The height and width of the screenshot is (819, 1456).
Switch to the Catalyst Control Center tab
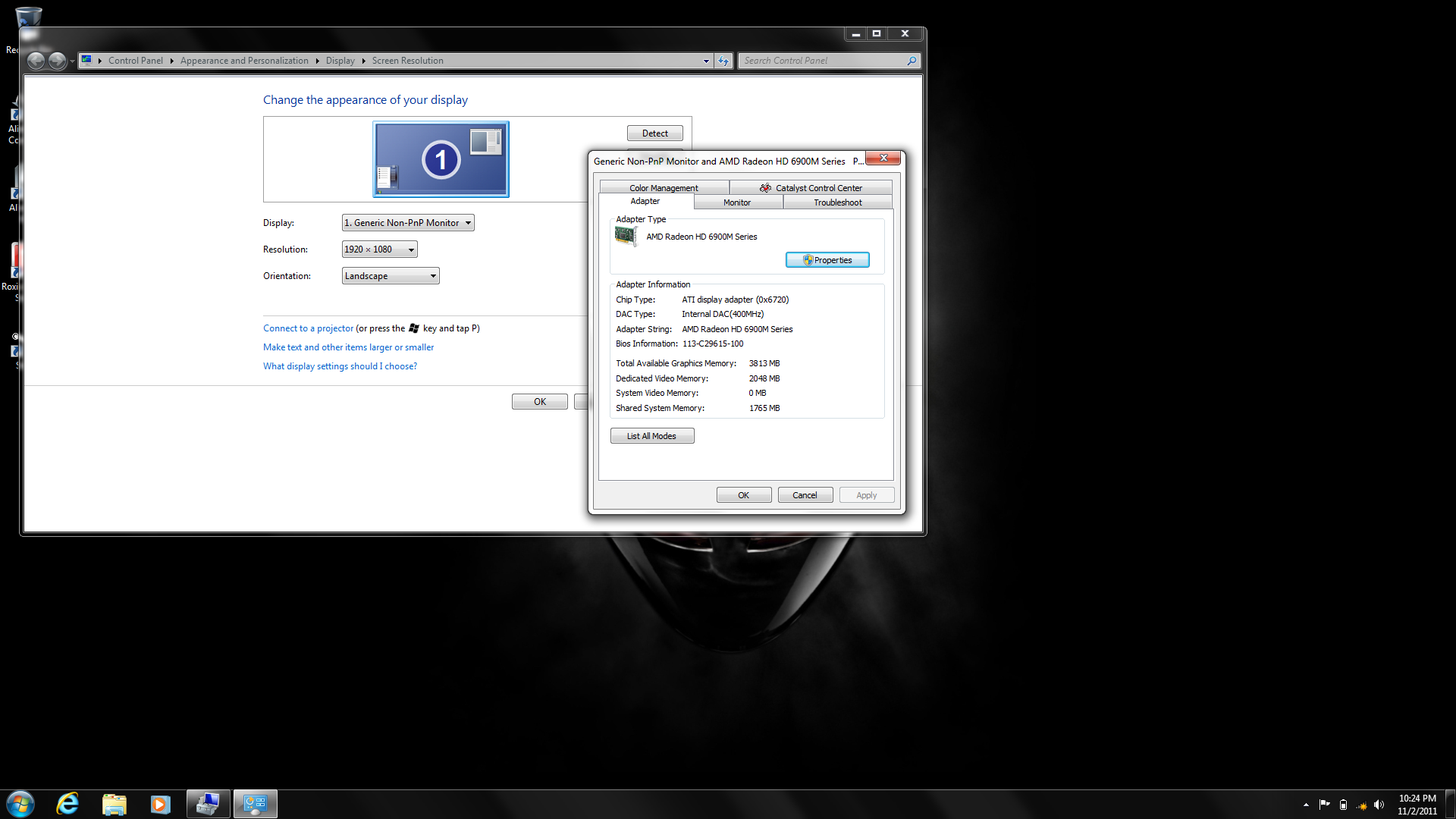coord(811,188)
